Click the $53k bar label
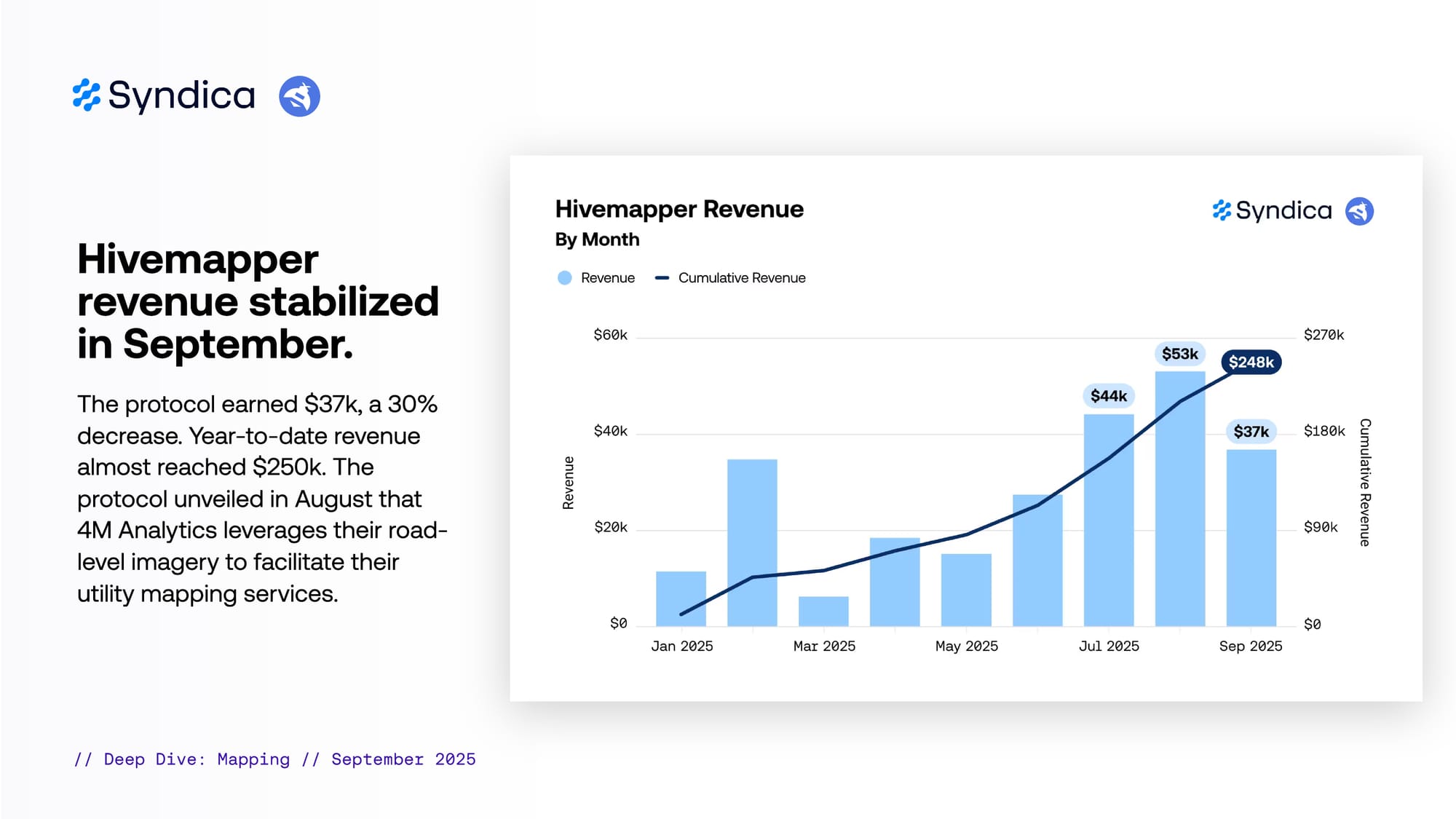Screen dimensions: 1456x819 click(x=1179, y=354)
